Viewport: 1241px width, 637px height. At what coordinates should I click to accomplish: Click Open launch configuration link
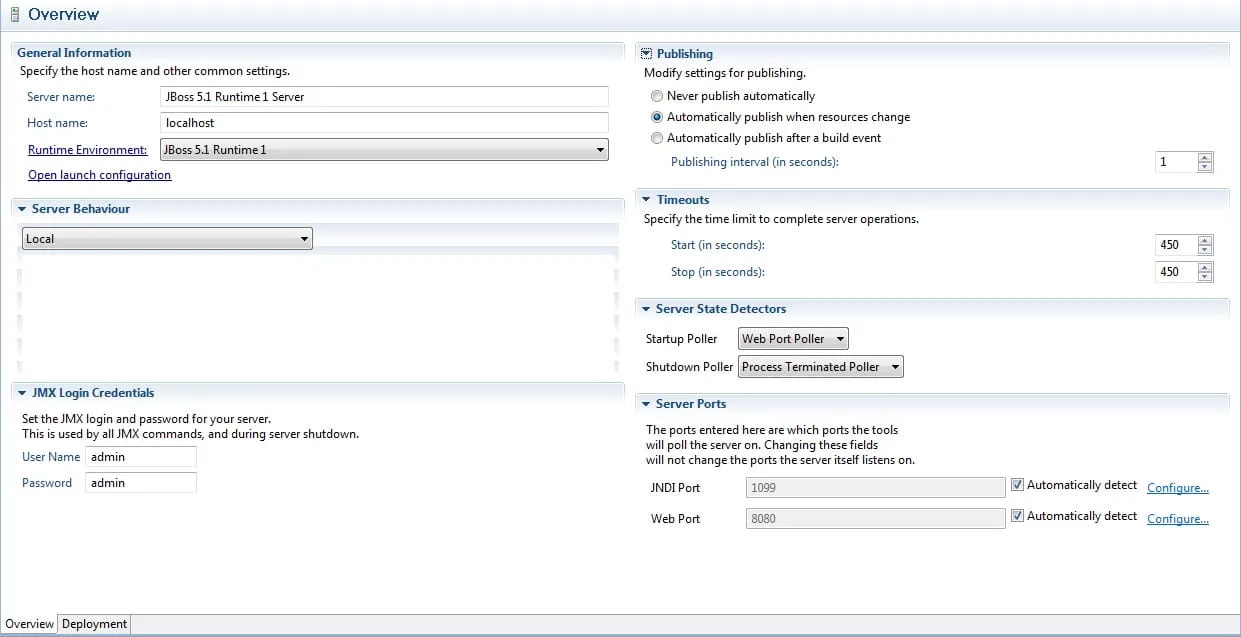99,175
